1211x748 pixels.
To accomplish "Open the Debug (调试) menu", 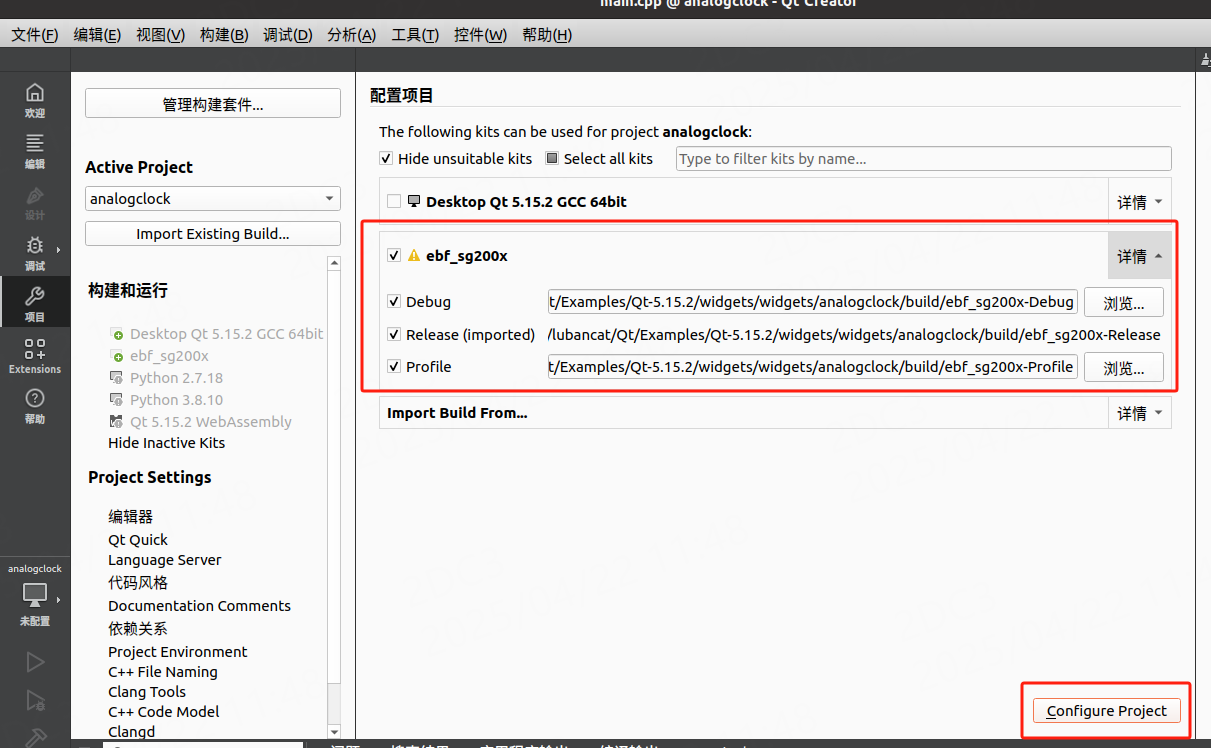I will (x=288, y=35).
